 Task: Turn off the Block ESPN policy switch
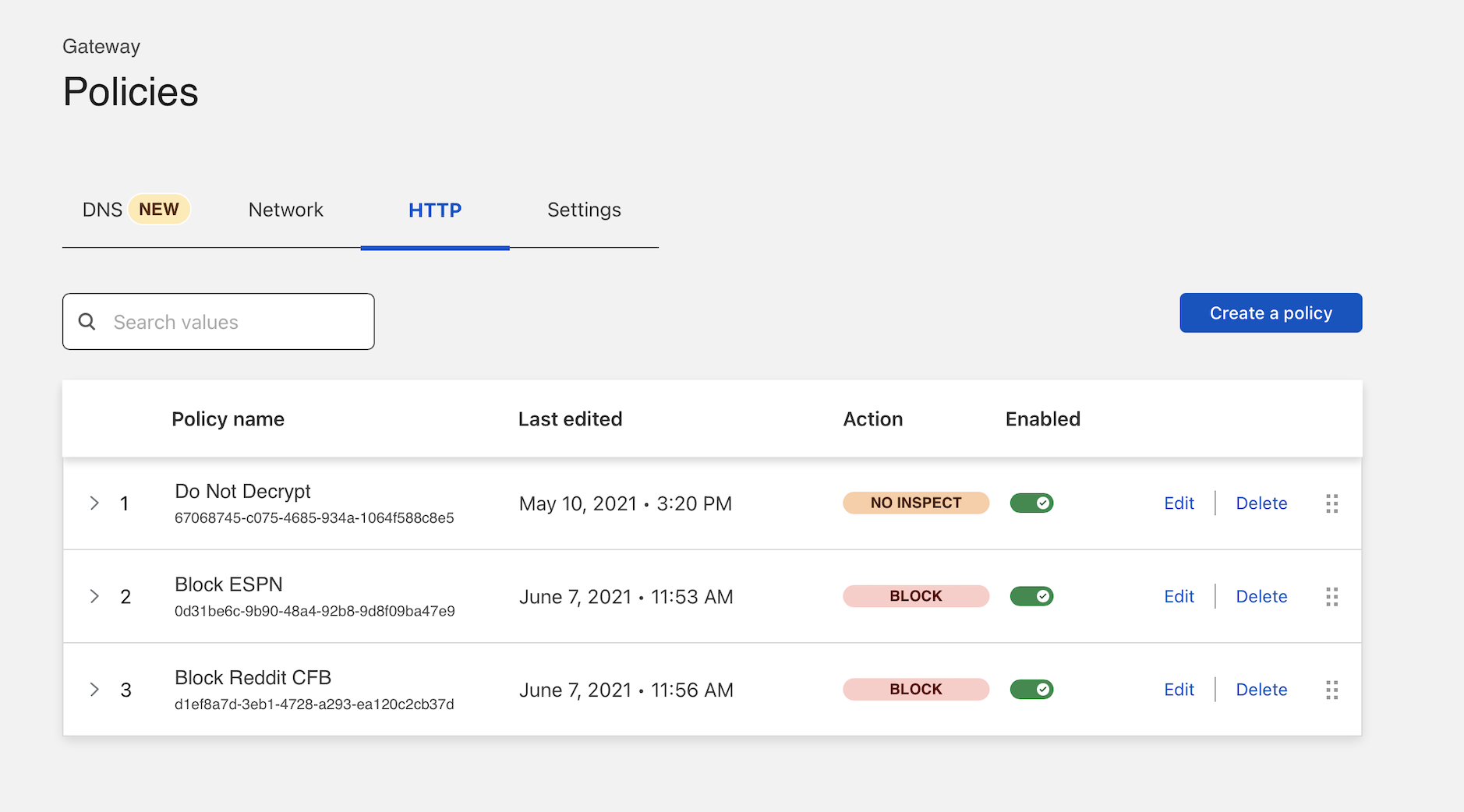click(1031, 597)
